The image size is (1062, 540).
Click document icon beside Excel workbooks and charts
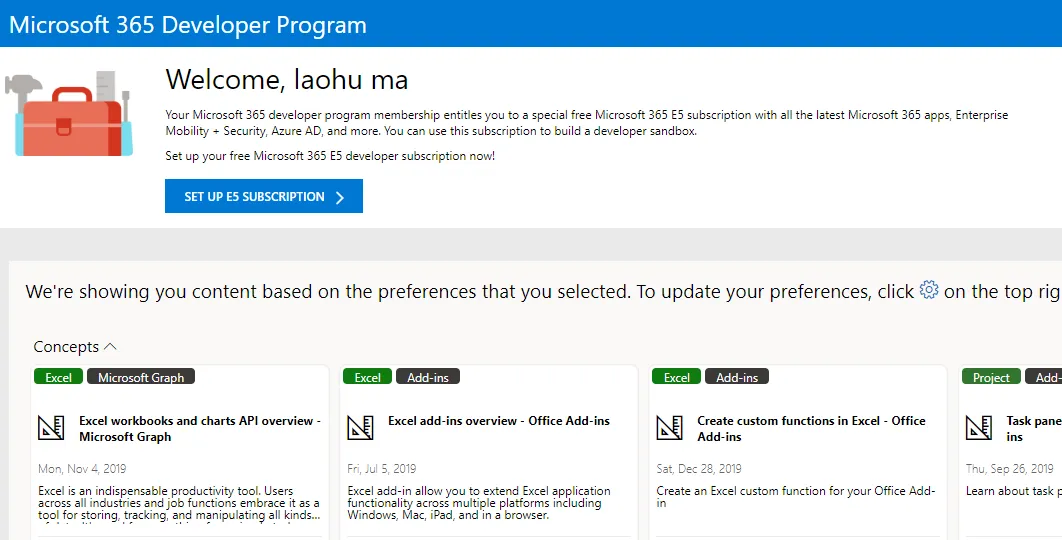click(51, 428)
